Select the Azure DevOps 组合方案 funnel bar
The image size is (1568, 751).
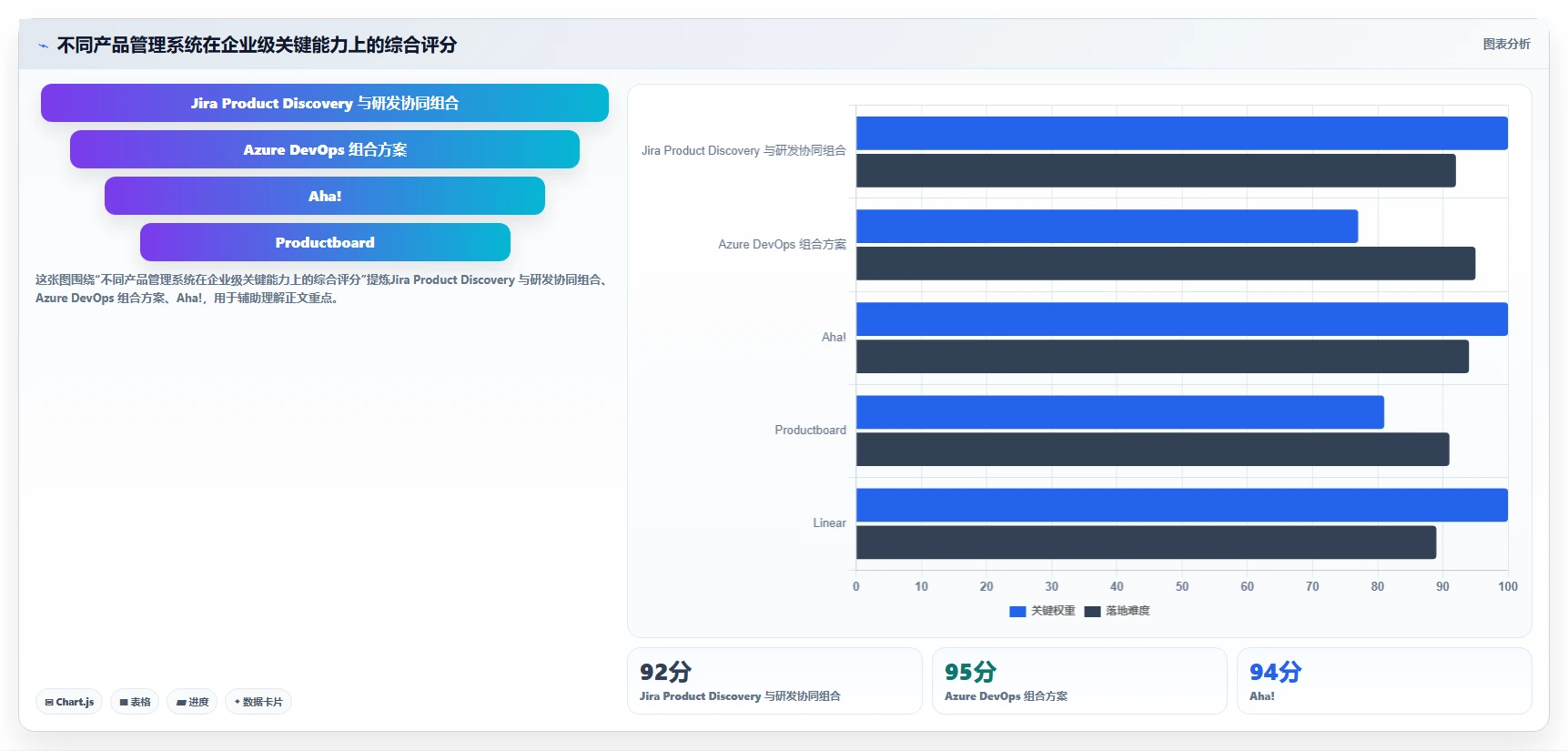325,149
